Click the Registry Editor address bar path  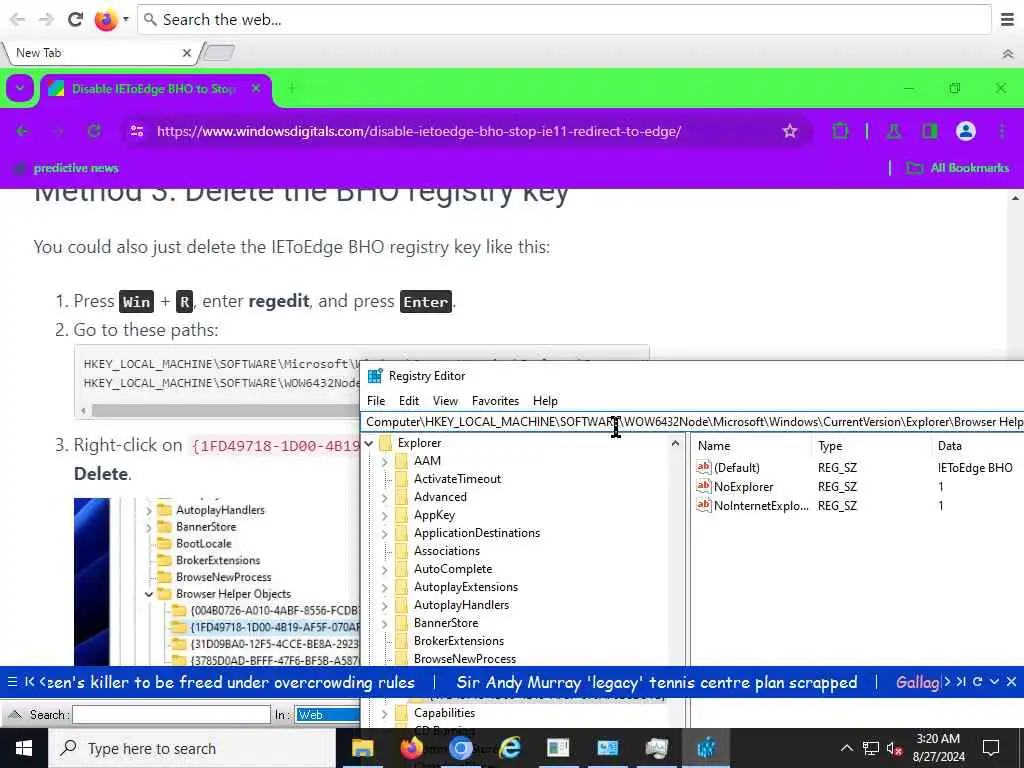point(692,422)
